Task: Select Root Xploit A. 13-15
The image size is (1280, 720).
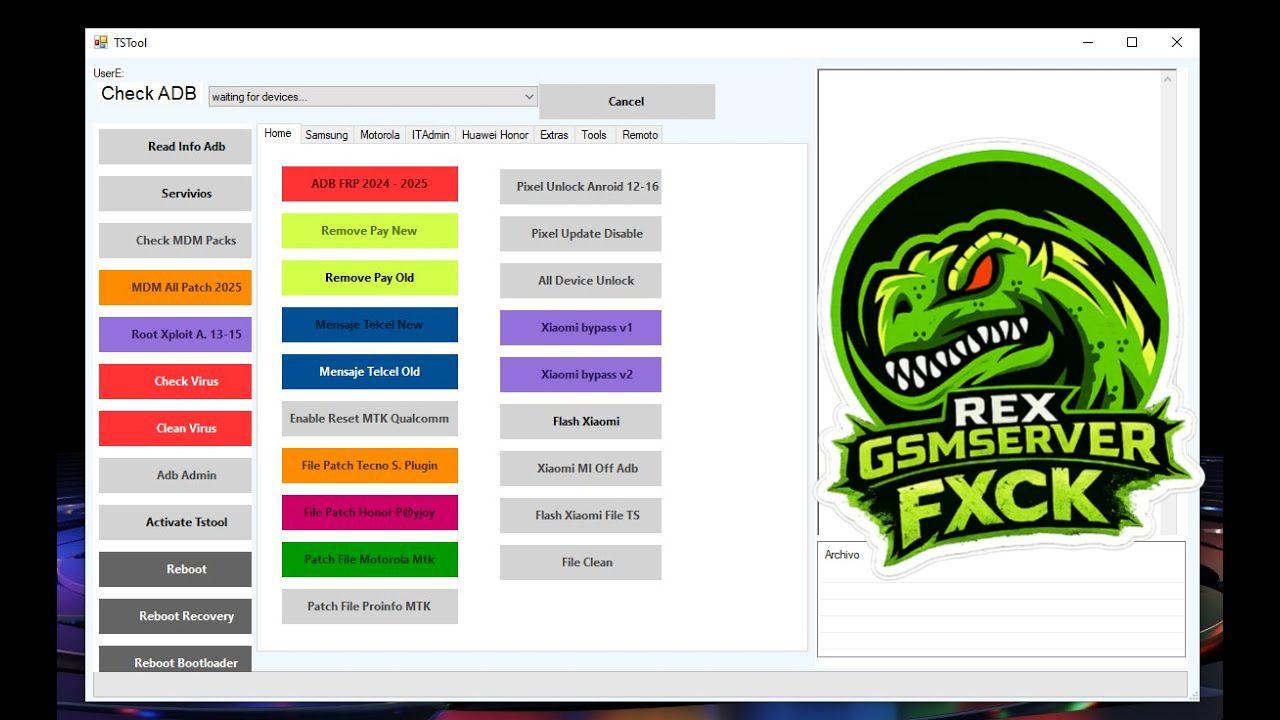Action: tap(175, 334)
